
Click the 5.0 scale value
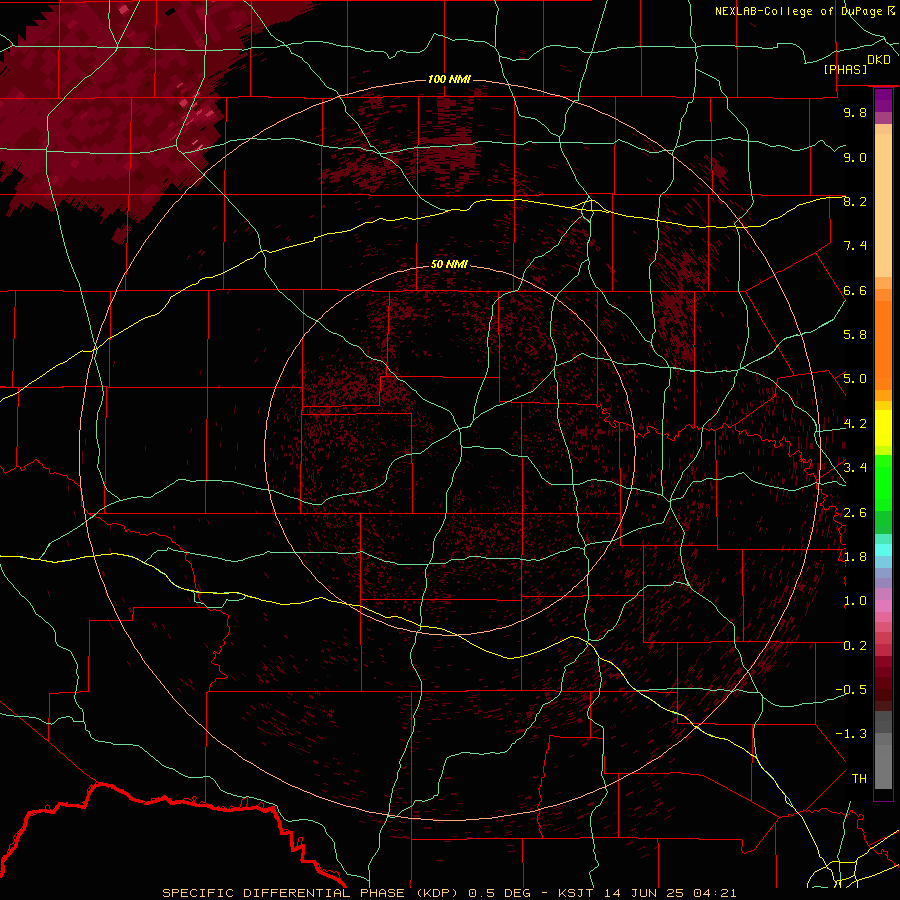point(855,379)
